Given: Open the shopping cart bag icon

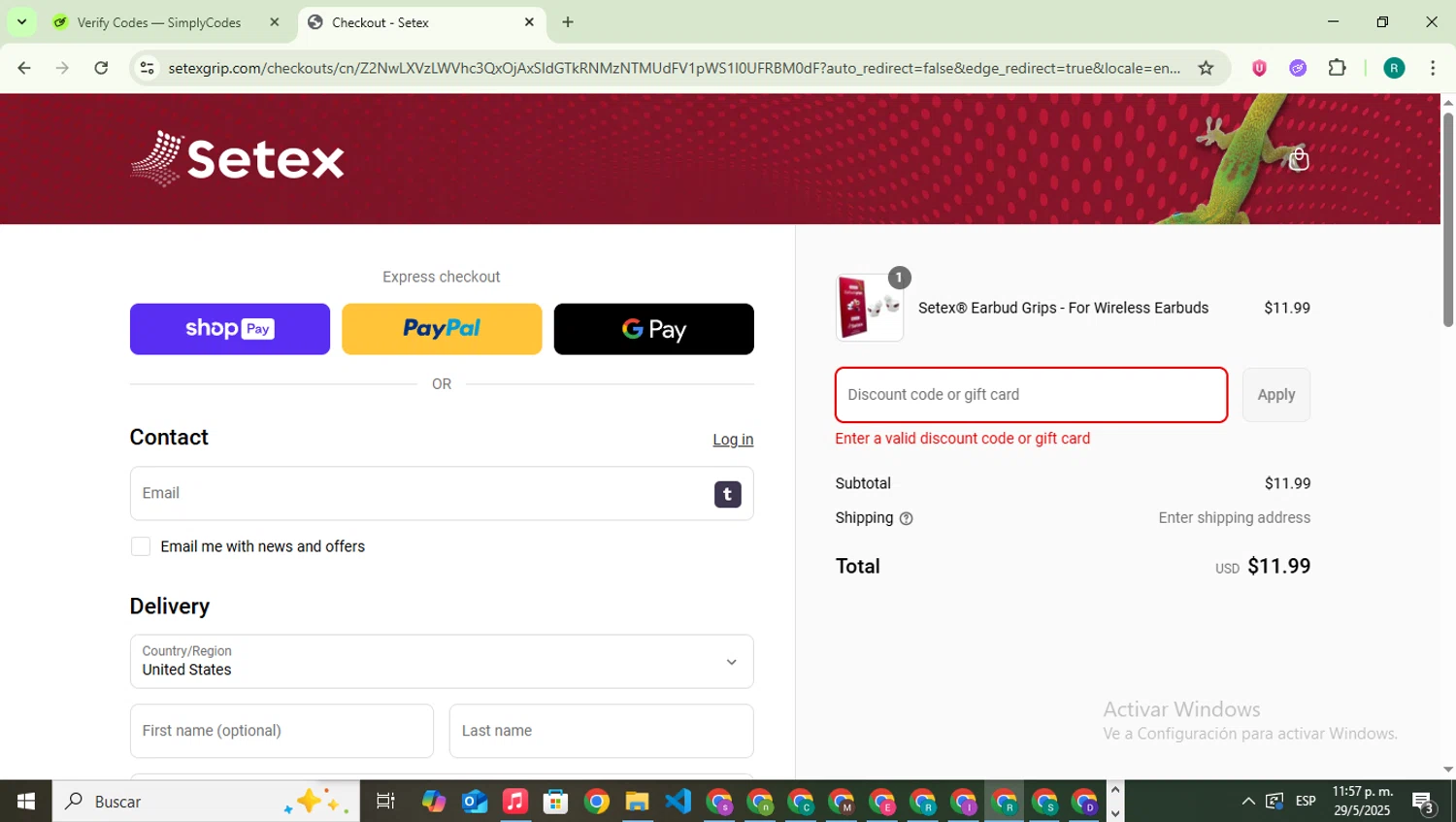Looking at the screenshot, I should click(1299, 158).
